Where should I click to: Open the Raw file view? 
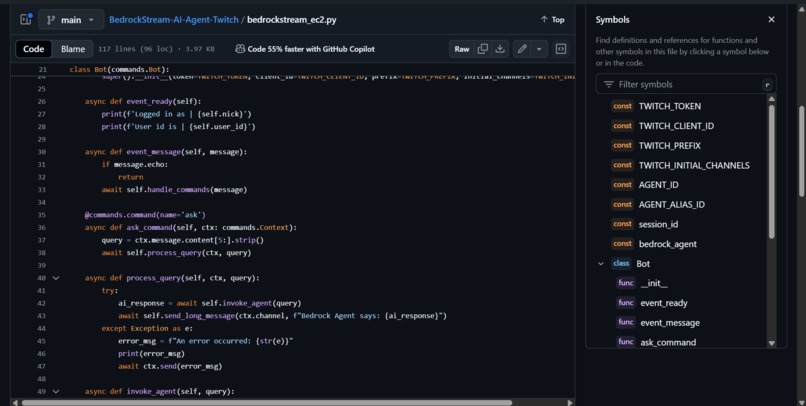click(x=462, y=49)
